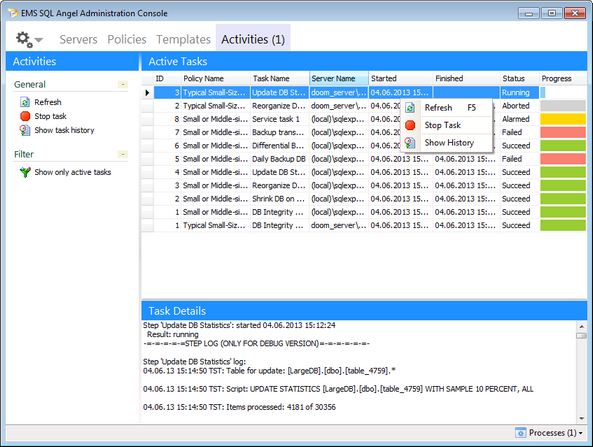Click the Show History icon in context menu

coord(410,143)
